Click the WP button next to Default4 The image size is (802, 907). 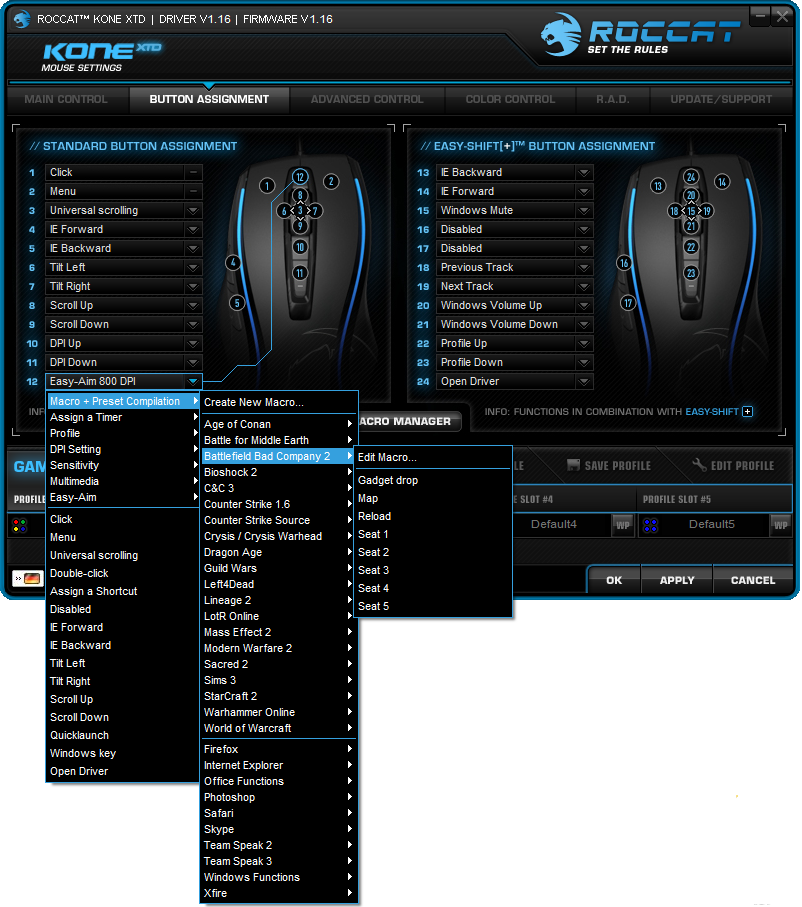coord(623,525)
